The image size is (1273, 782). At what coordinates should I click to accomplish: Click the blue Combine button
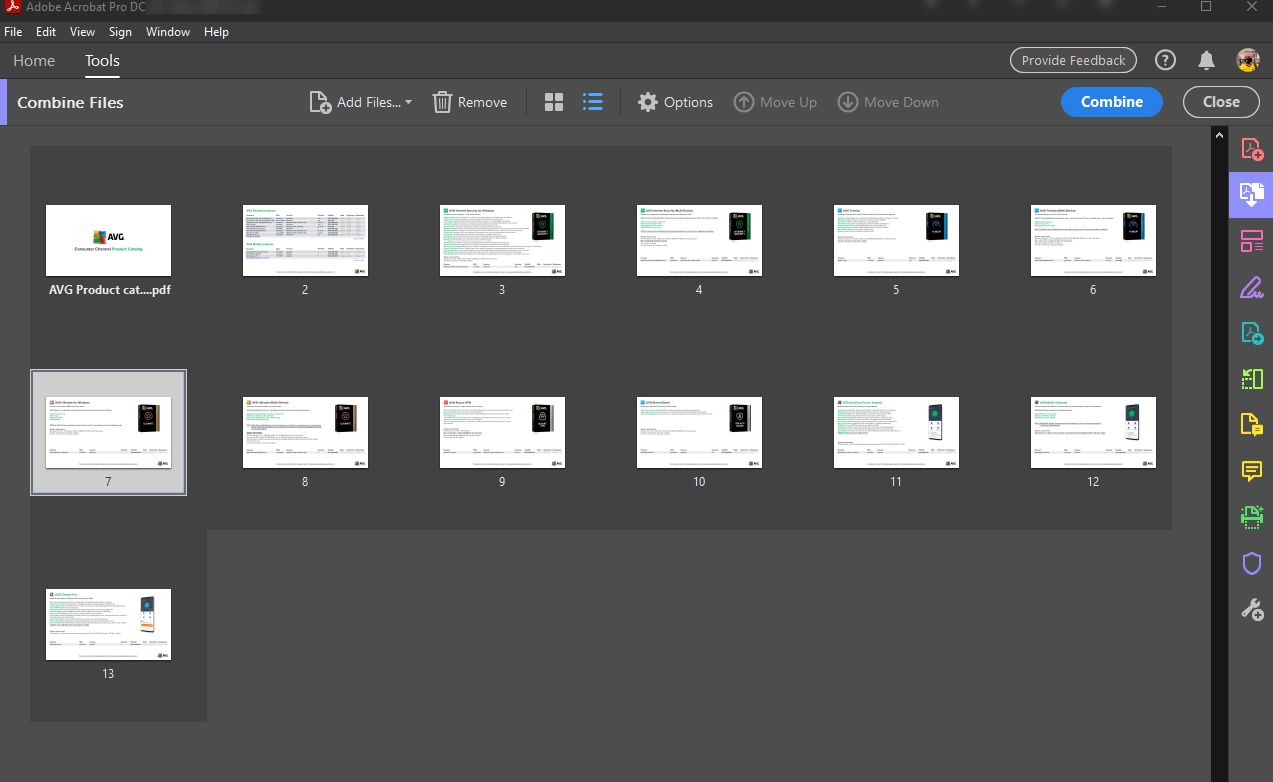pyautogui.click(x=1112, y=102)
